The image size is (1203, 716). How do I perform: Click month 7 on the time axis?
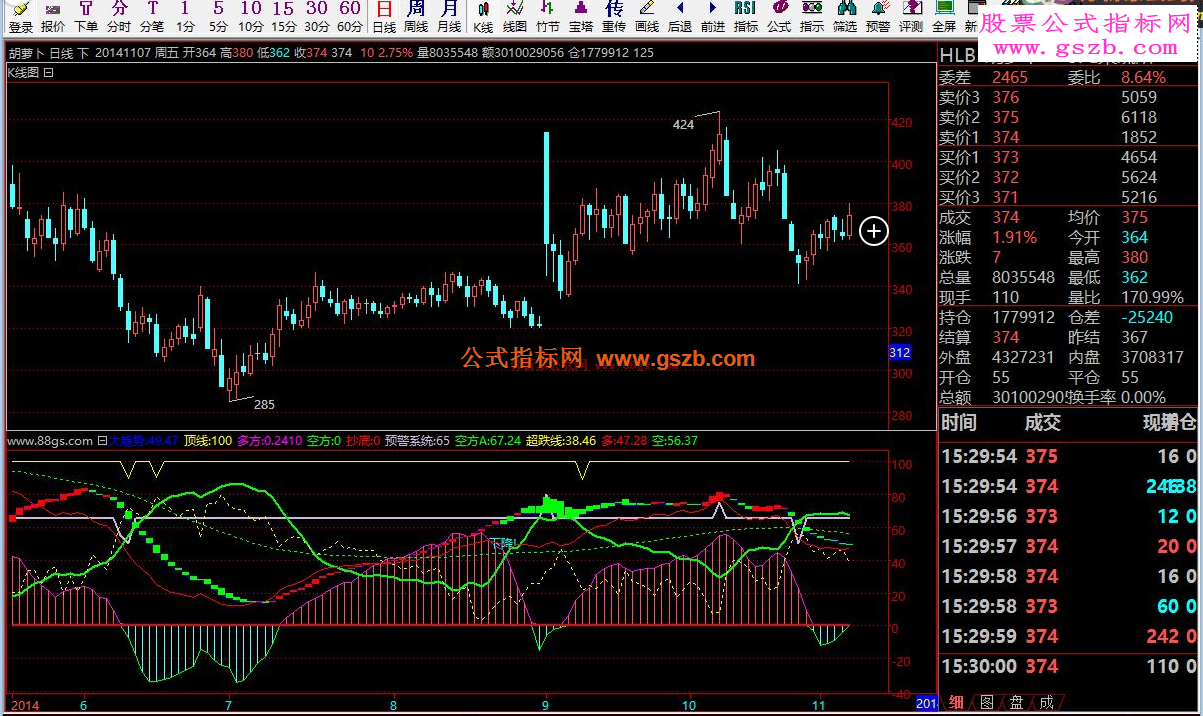(230, 704)
